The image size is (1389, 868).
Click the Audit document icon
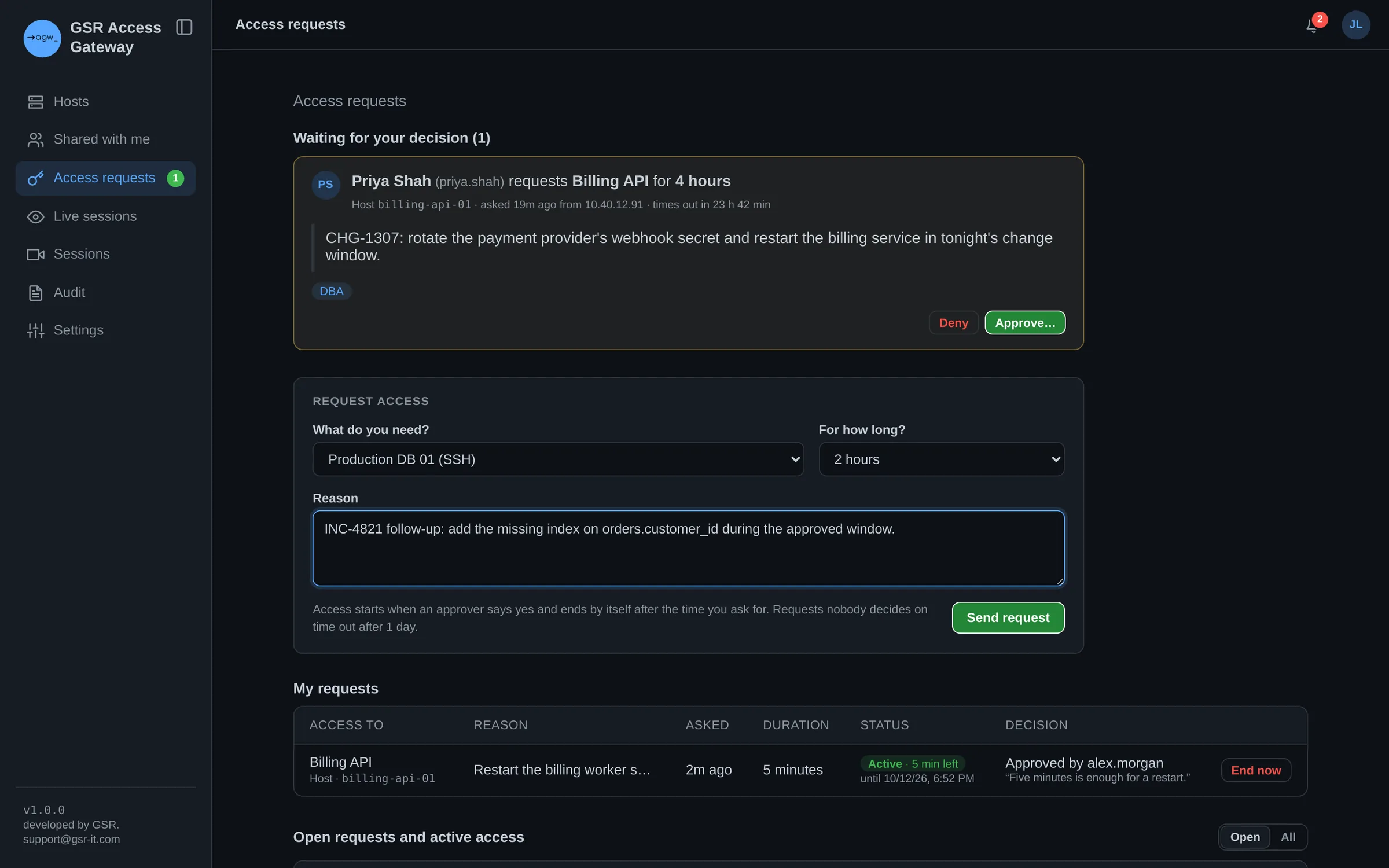click(35, 293)
